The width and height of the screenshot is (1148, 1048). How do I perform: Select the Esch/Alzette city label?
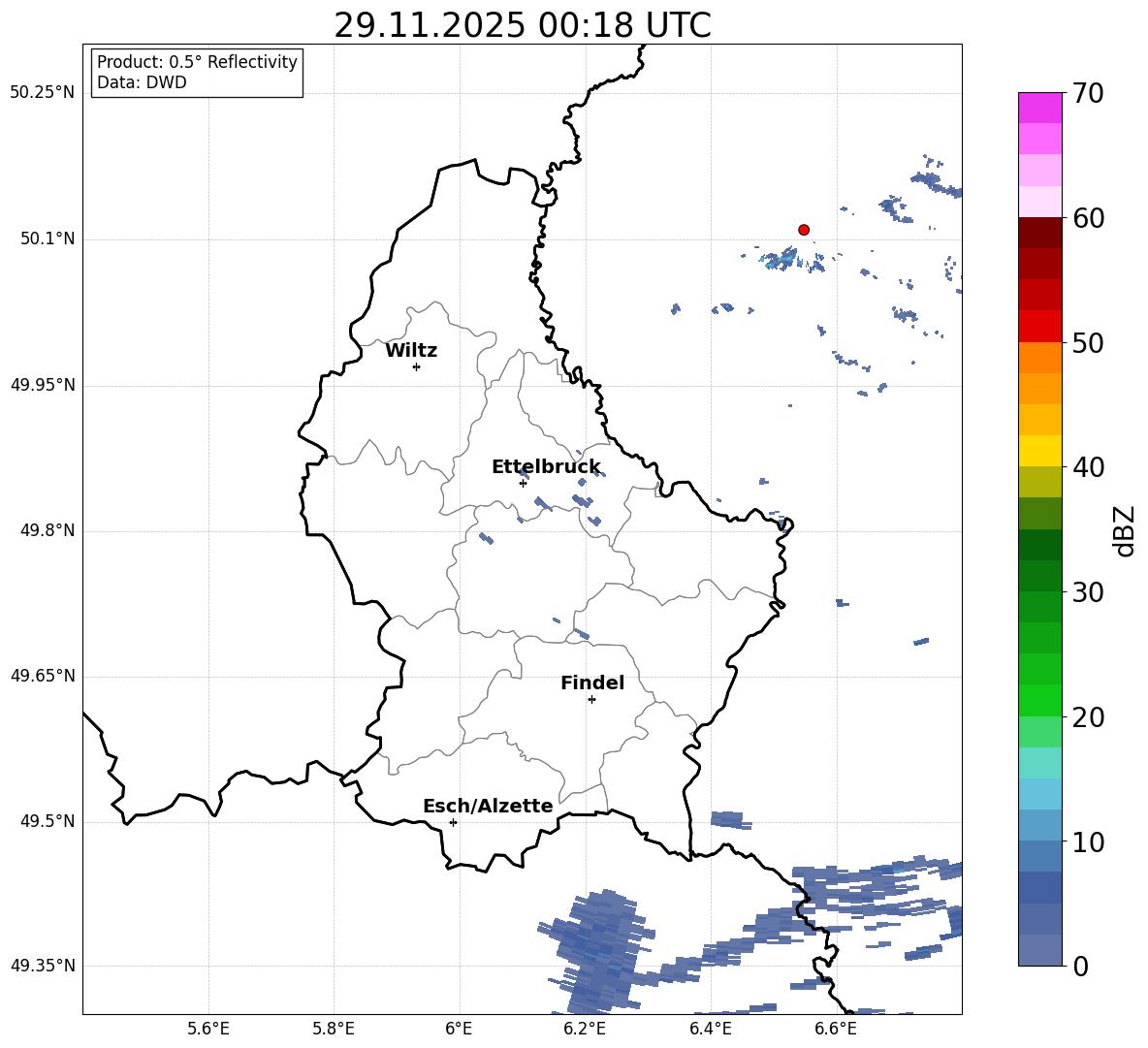tap(488, 806)
